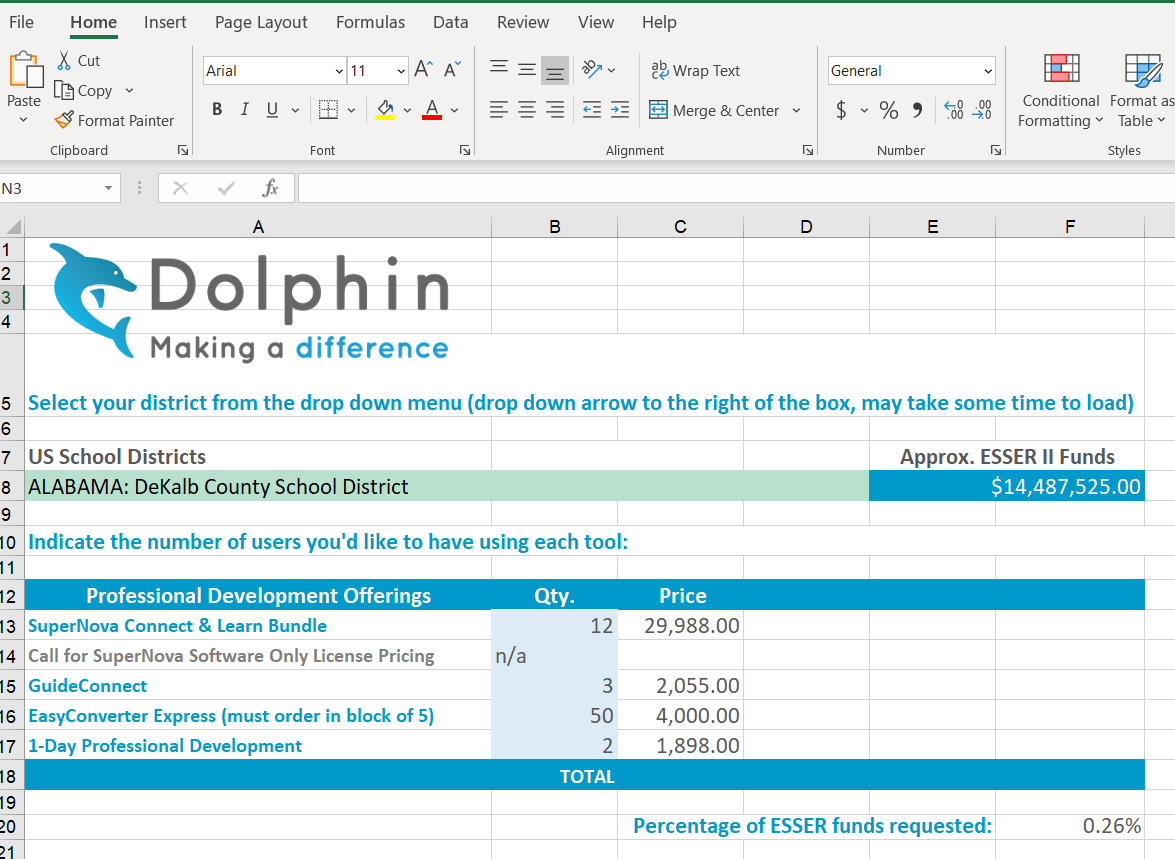Apply Percent Style format
The image size is (1175, 859).
coord(889,110)
